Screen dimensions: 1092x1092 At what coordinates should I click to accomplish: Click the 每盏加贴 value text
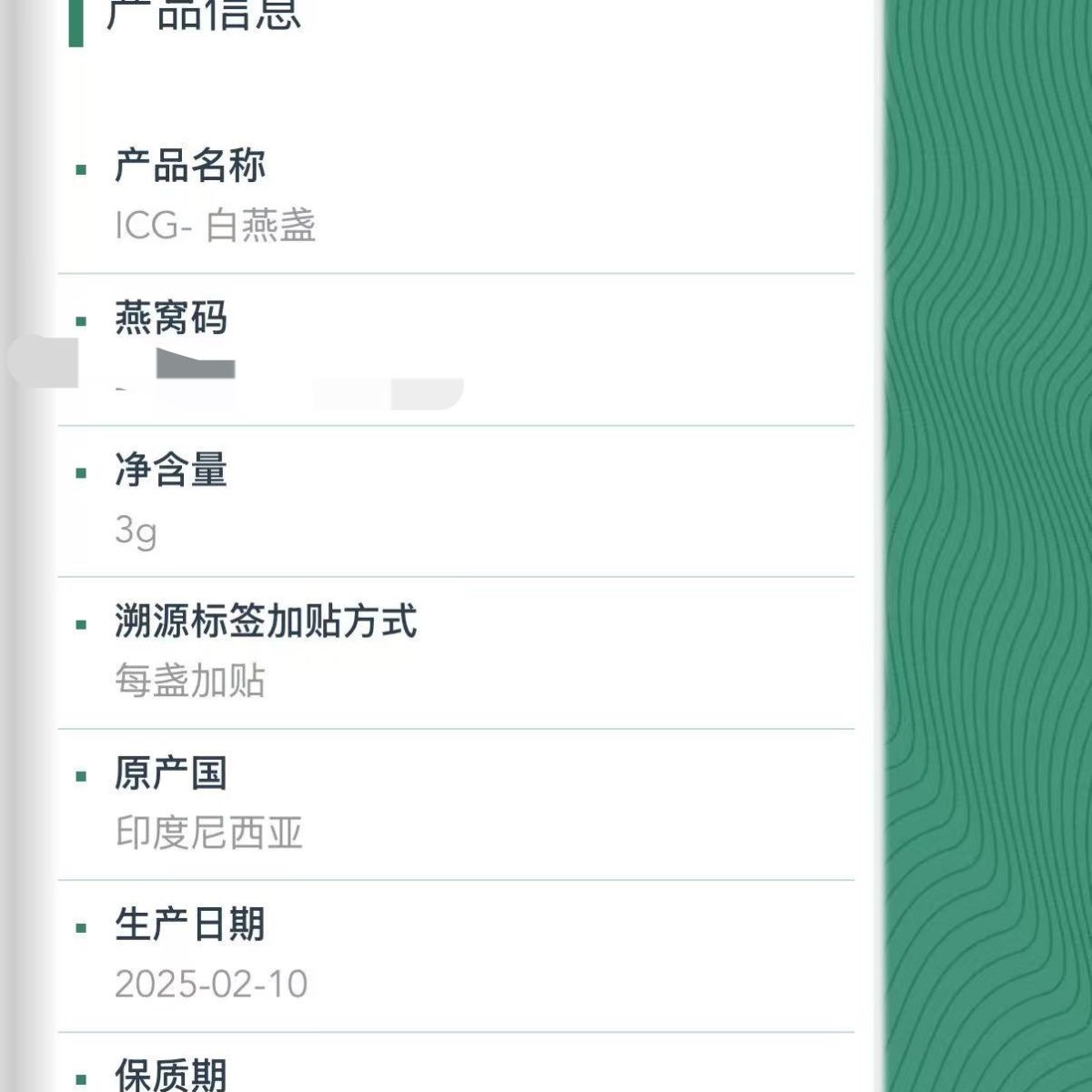coord(190,681)
